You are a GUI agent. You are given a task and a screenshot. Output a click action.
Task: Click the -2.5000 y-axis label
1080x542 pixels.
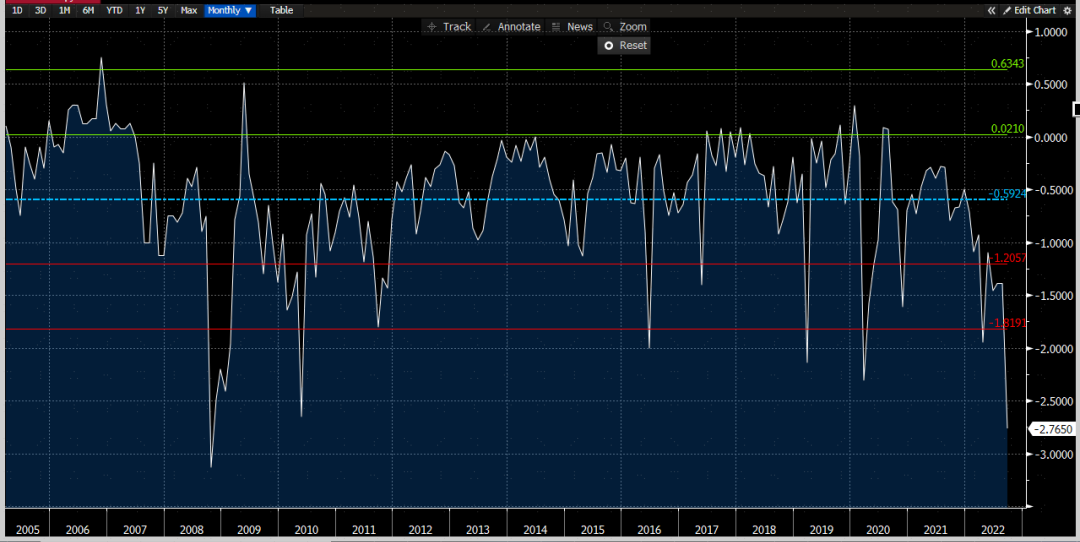point(1054,402)
